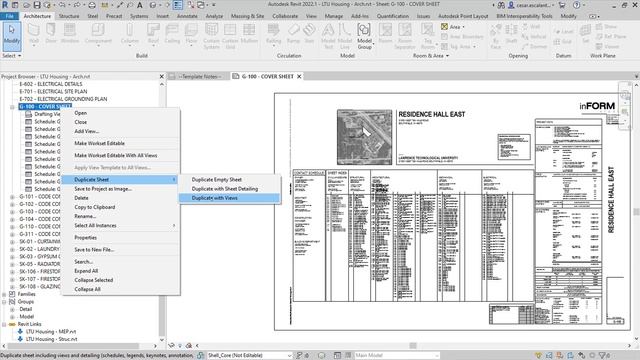Select E-701 - ELECTRICAL SITE PLAN sheet
The height and width of the screenshot is (360, 640).
(x=53, y=91)
